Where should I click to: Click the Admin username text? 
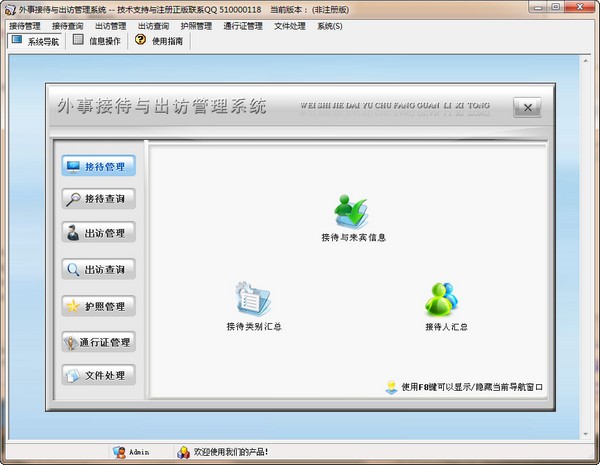pyautogui.click(x=139, y=452)
